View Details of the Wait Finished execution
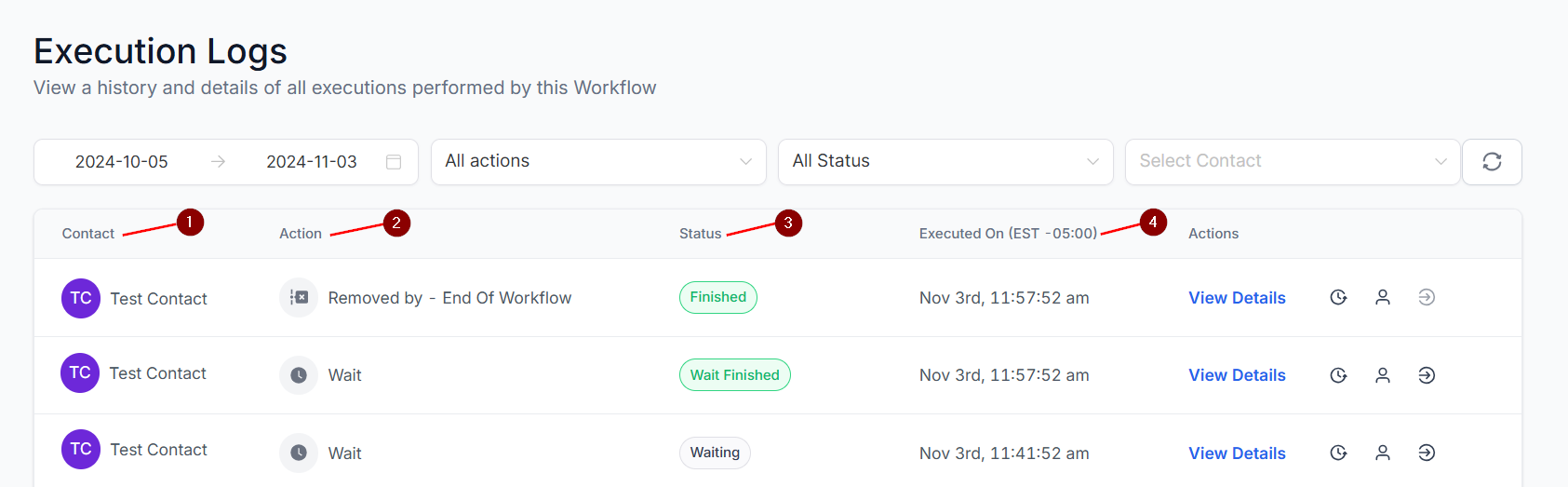 click(1237, 375)
